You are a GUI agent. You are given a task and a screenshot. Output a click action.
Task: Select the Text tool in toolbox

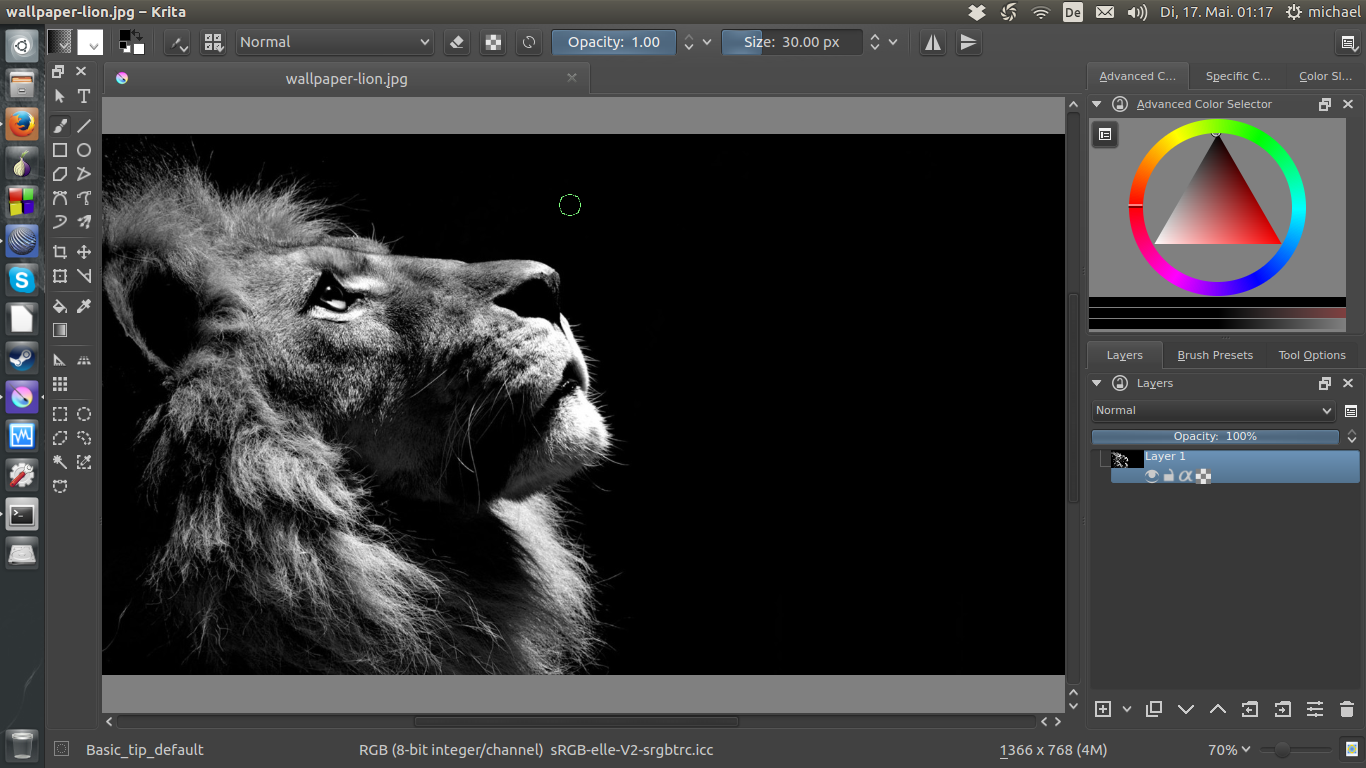pyautogui.click(x=84, y=96)
